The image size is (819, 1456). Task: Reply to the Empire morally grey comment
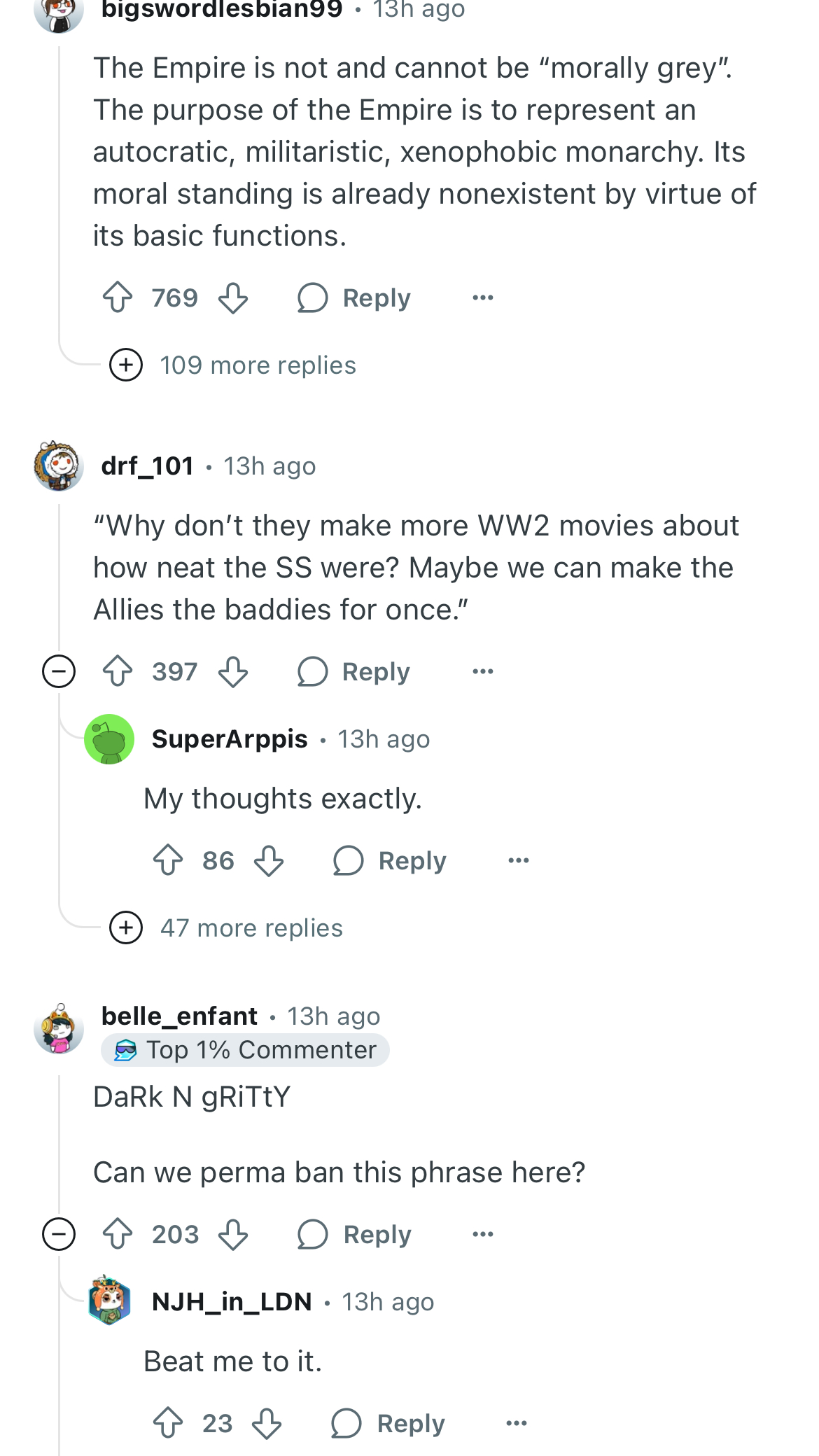[x=353, y=297]
